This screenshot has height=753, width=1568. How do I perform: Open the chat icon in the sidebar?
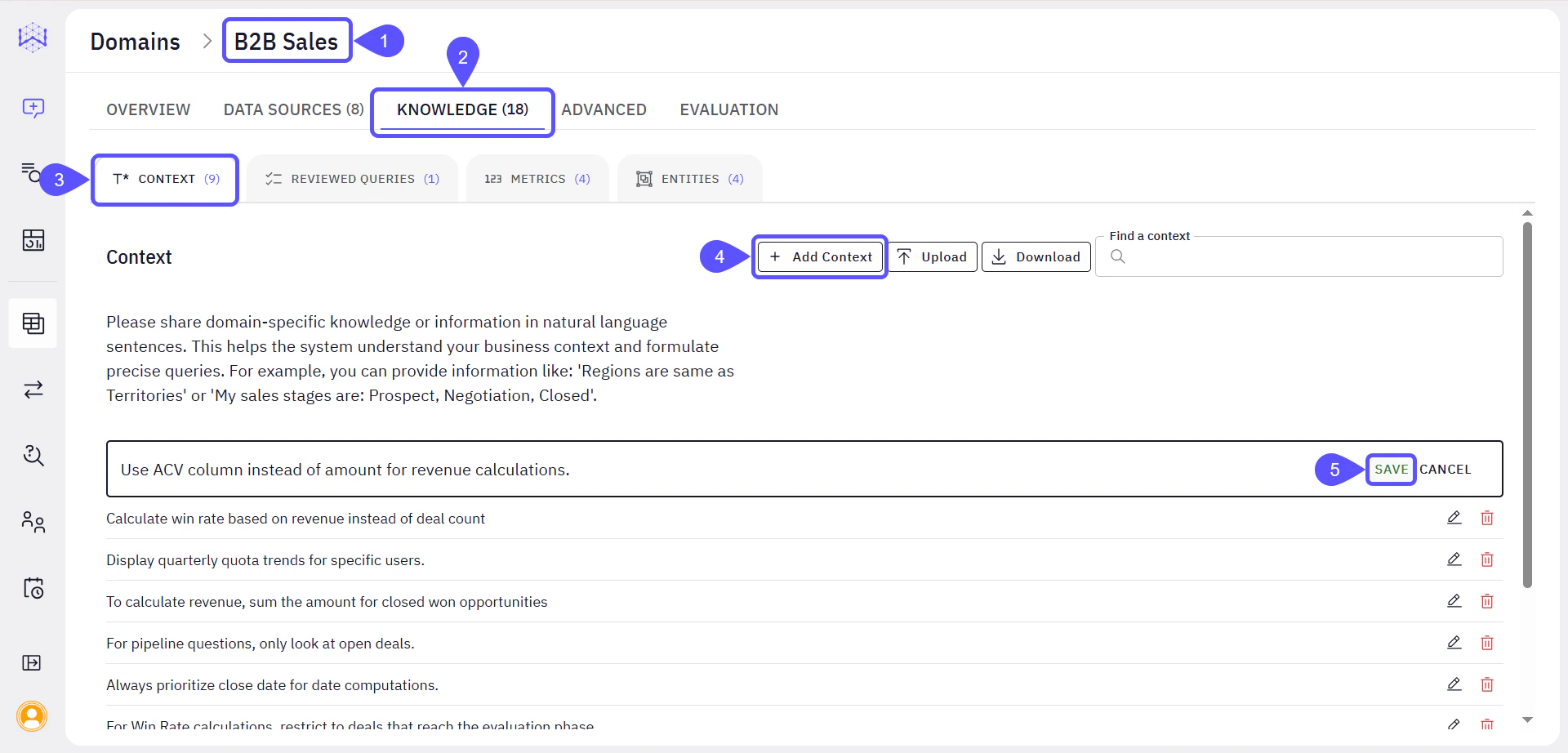coord(33,109)
